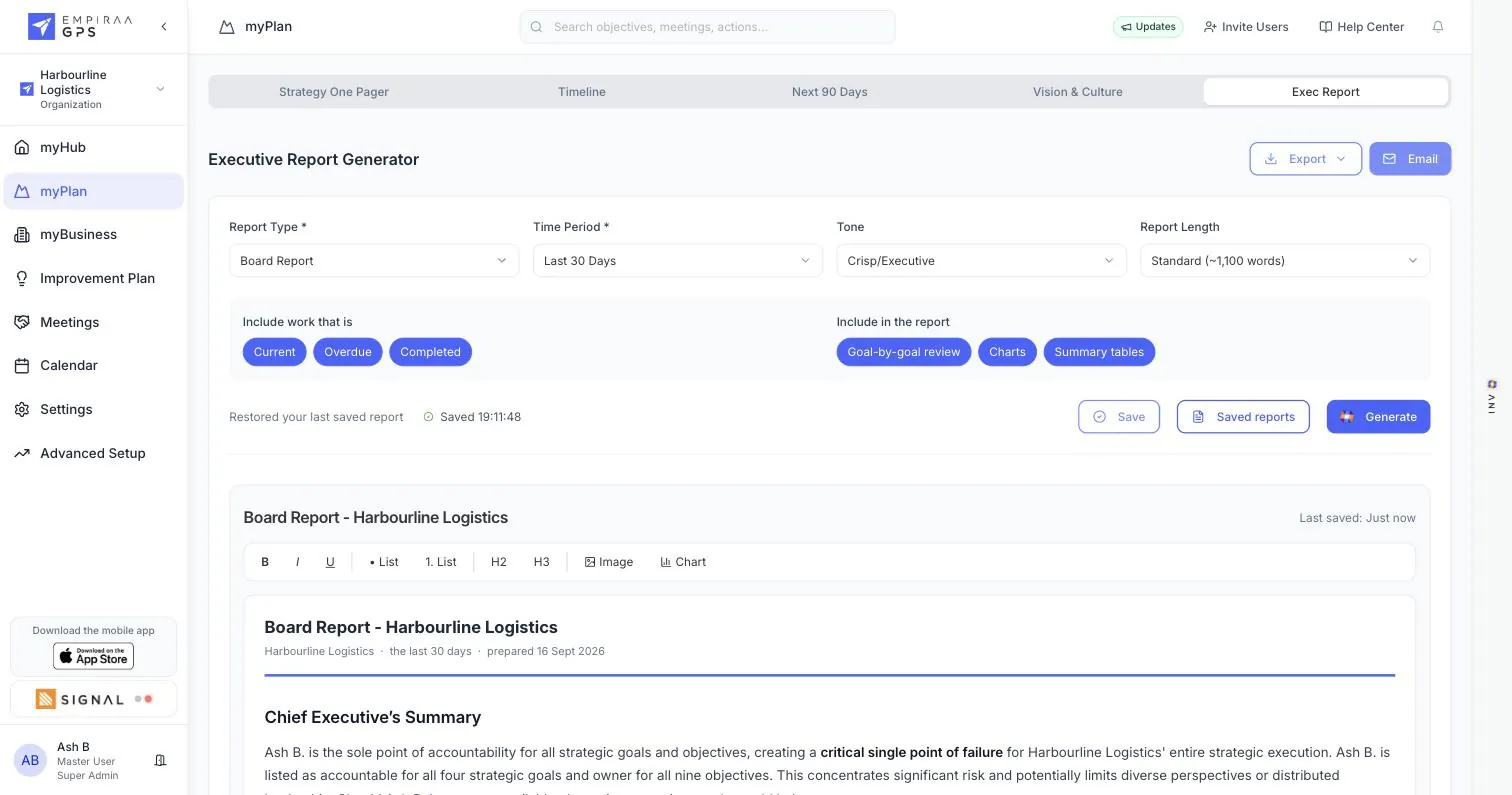Switch to the Next 90 Days tab
Screen dimensions: 1512x795
[x=830, y=92]
